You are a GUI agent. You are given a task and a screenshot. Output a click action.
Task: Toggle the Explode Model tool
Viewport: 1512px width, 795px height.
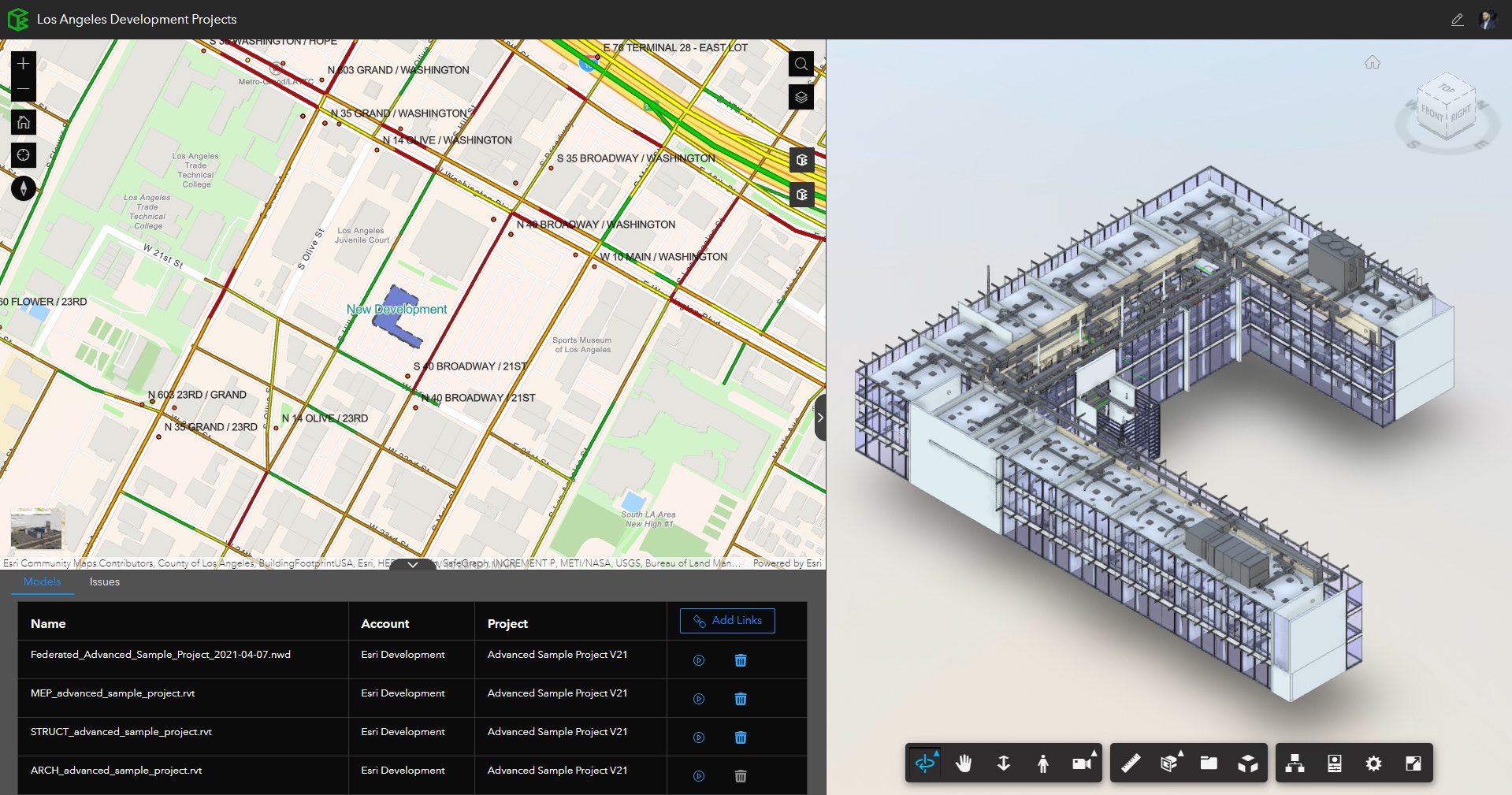(1248, 763)
